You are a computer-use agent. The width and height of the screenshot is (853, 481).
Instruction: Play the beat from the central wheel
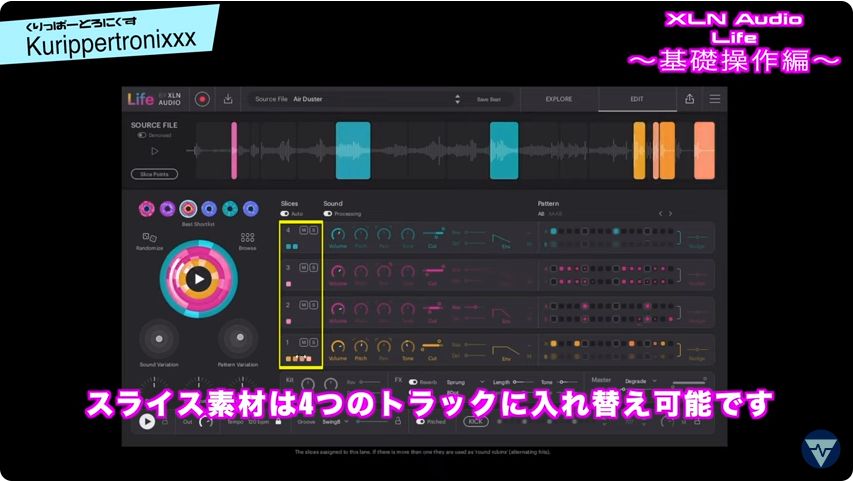point(199,279)
